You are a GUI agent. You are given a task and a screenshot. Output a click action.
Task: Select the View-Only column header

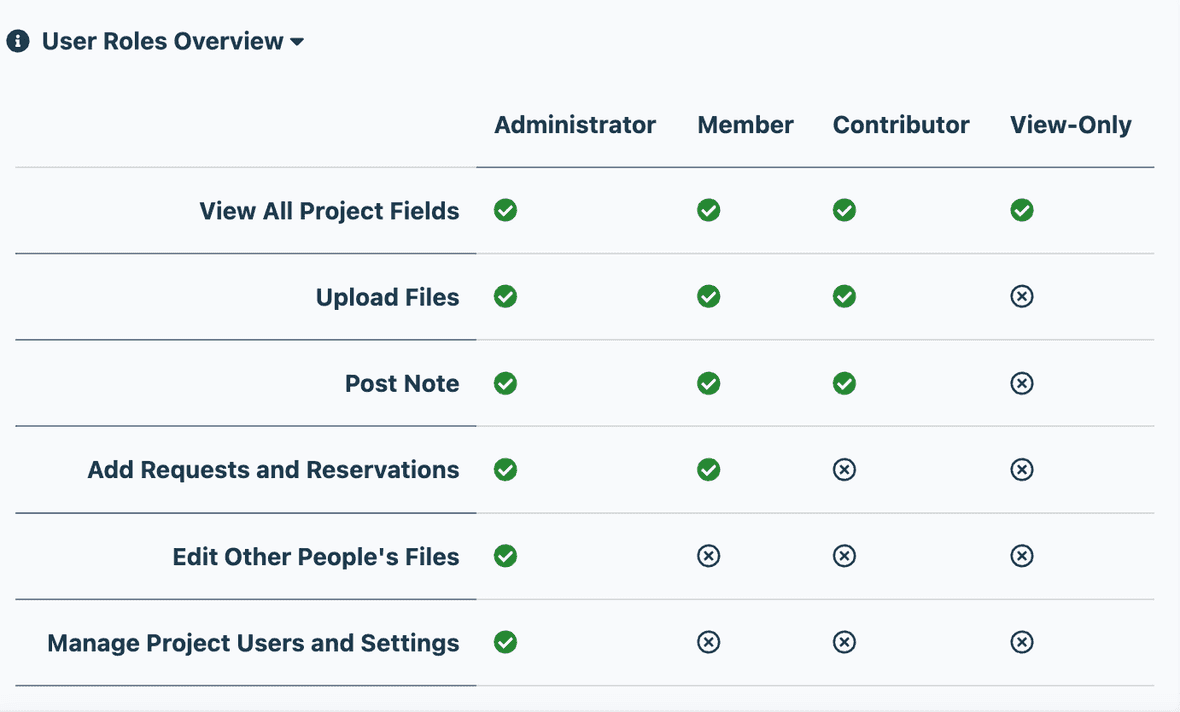pos(1070,124)
